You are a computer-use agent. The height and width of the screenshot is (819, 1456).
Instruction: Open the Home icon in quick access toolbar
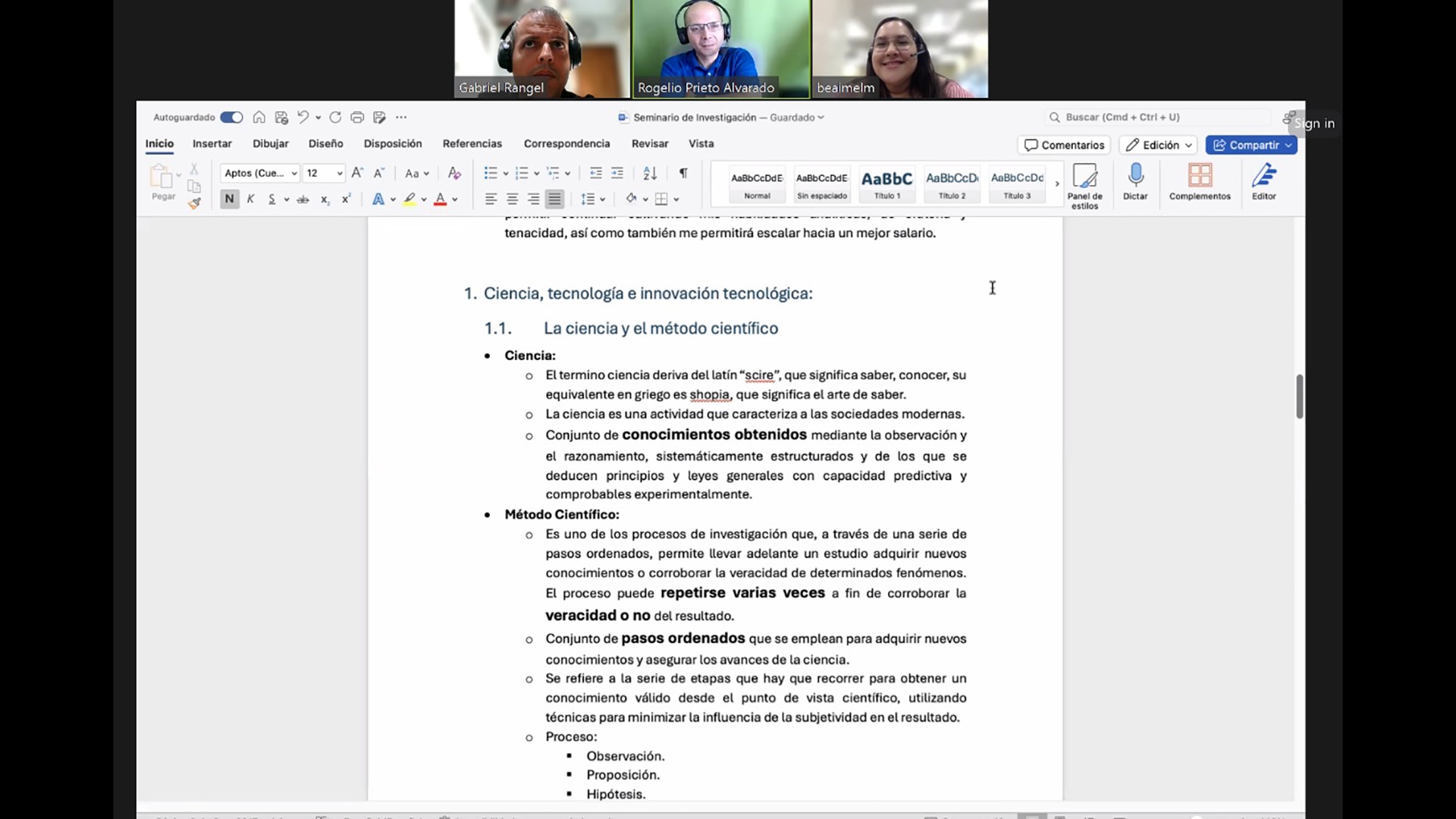pos(259,118)
